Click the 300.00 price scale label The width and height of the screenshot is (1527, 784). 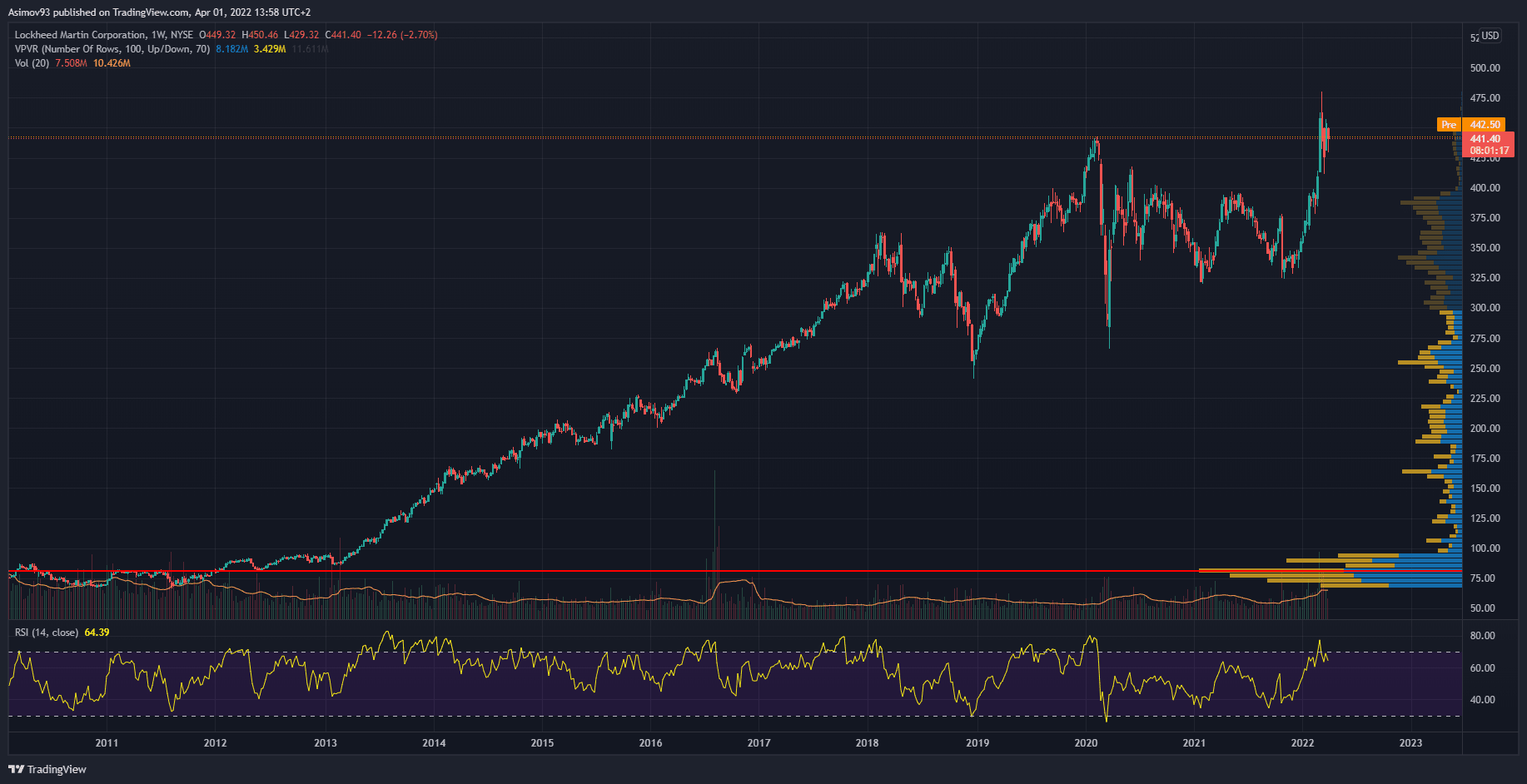tap(1485, 308)
